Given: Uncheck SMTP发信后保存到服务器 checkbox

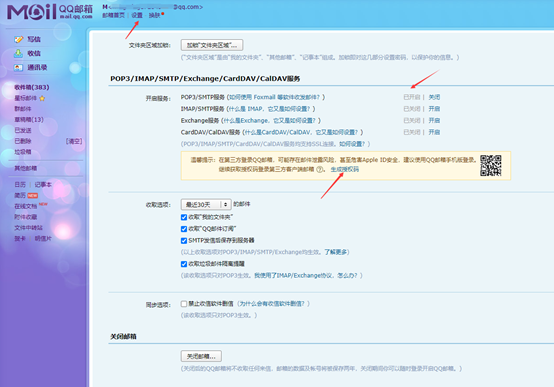Looking at the screenshot, I should click(x=184, y=240).
